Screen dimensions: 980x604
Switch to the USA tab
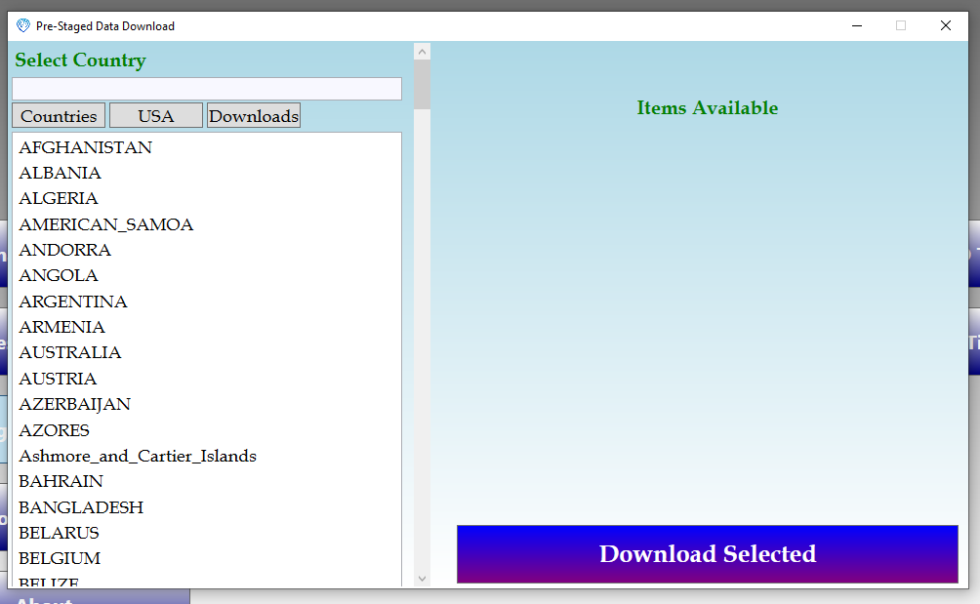155,115
